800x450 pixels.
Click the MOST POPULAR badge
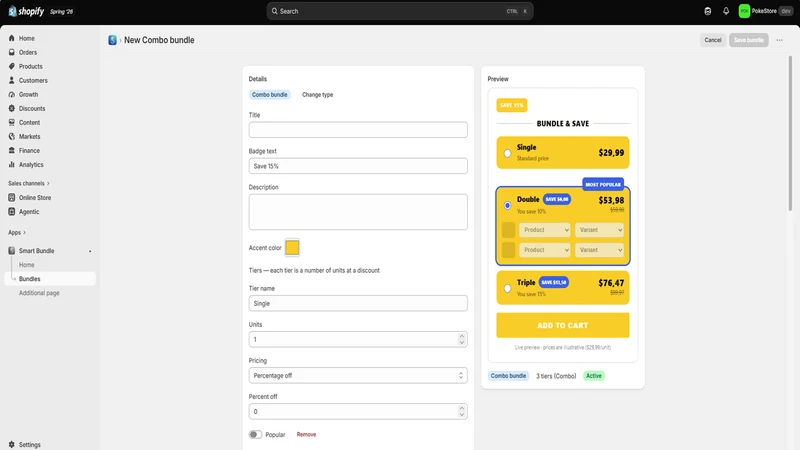(603, 184)
